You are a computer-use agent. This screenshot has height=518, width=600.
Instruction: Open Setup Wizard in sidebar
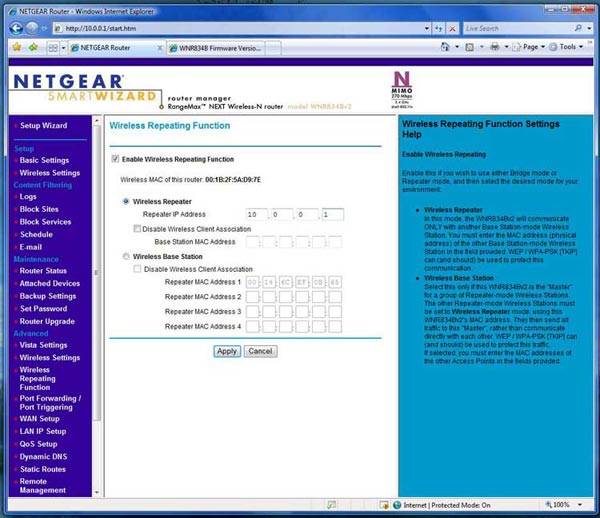tap(43, 125)
